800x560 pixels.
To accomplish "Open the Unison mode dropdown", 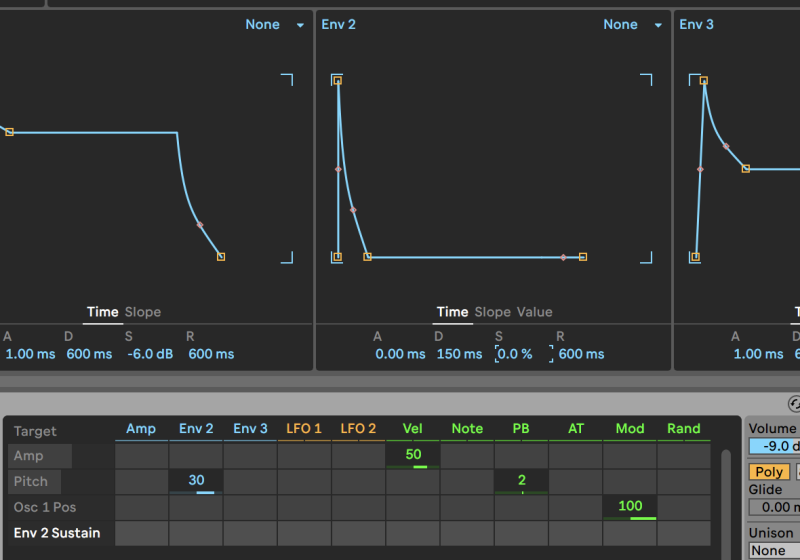I will 772,550.
